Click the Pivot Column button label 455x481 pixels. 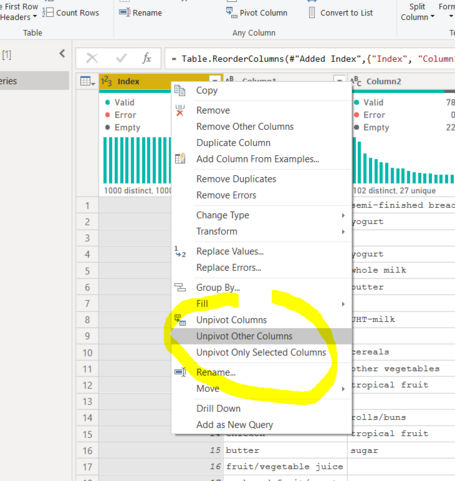point(263,13)
